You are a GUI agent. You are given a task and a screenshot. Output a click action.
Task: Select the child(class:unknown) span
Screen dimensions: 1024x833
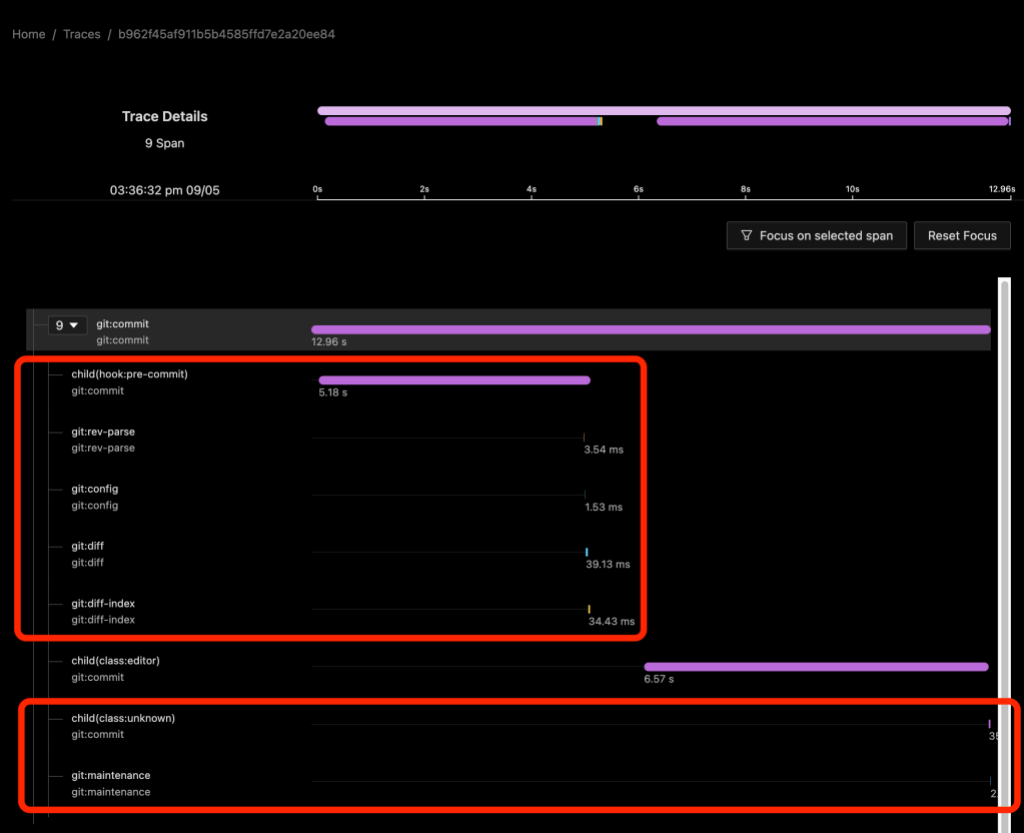click(x=121, y=718)
